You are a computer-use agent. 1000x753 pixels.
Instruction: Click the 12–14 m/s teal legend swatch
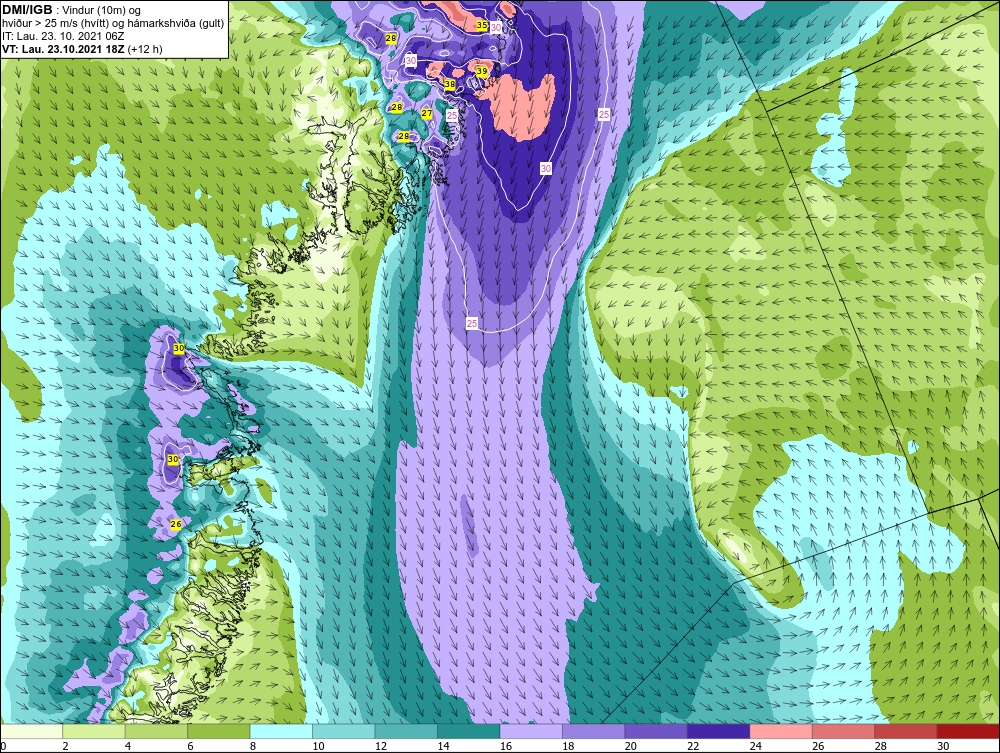pos(407,731)
